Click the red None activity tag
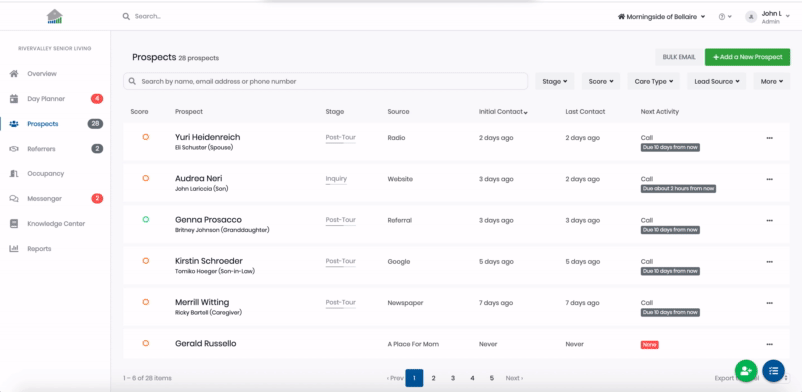Screen dimensions: 802x392 (x=649, y=345)
